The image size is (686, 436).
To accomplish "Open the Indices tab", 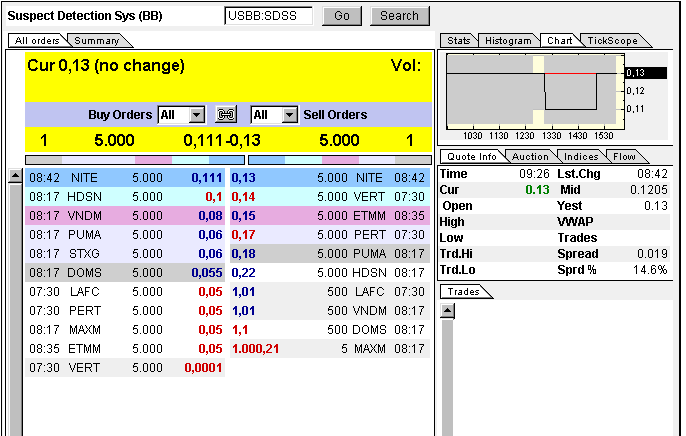I will tap(581, 157).
